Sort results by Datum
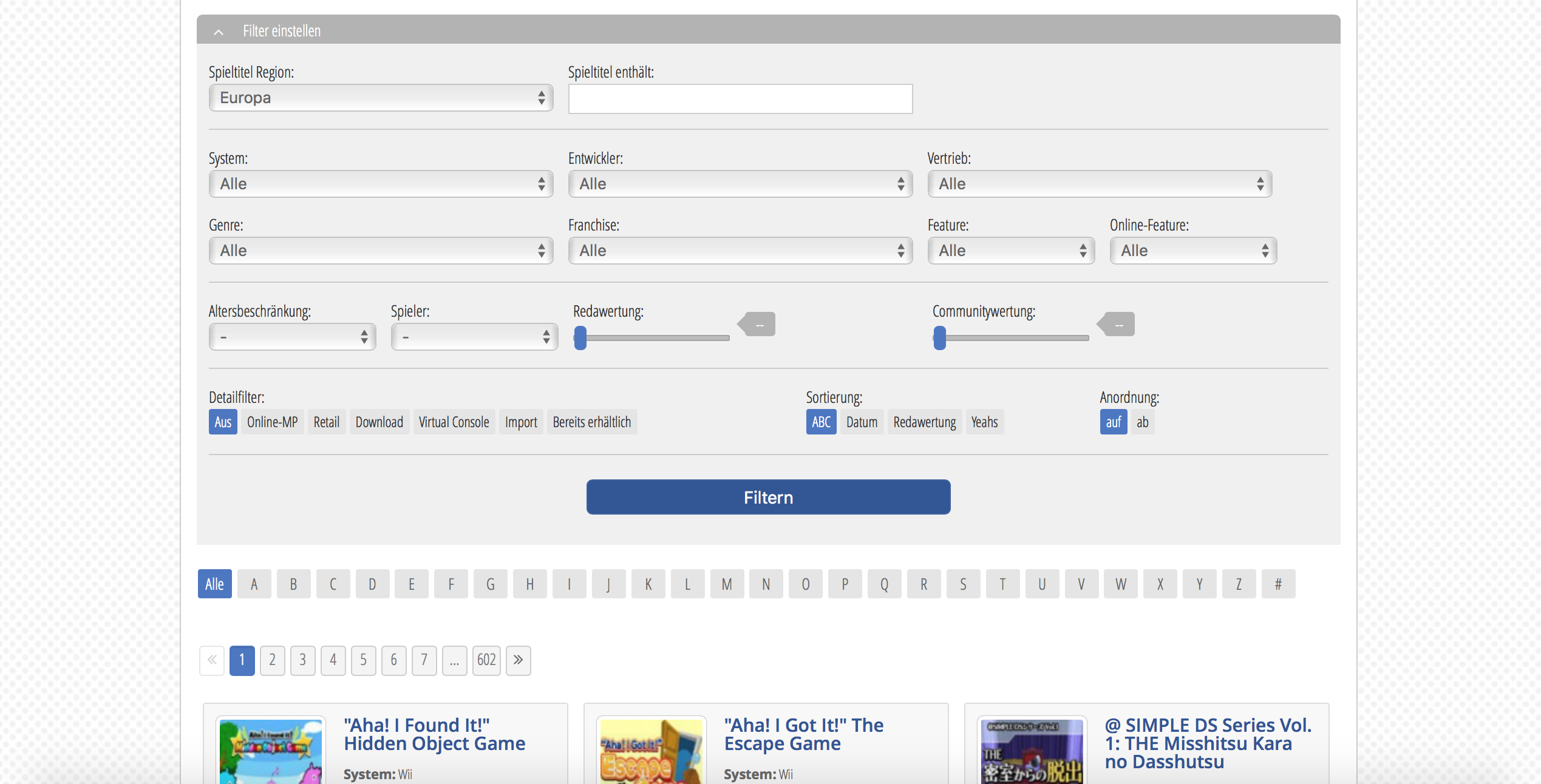 (862, 422)
